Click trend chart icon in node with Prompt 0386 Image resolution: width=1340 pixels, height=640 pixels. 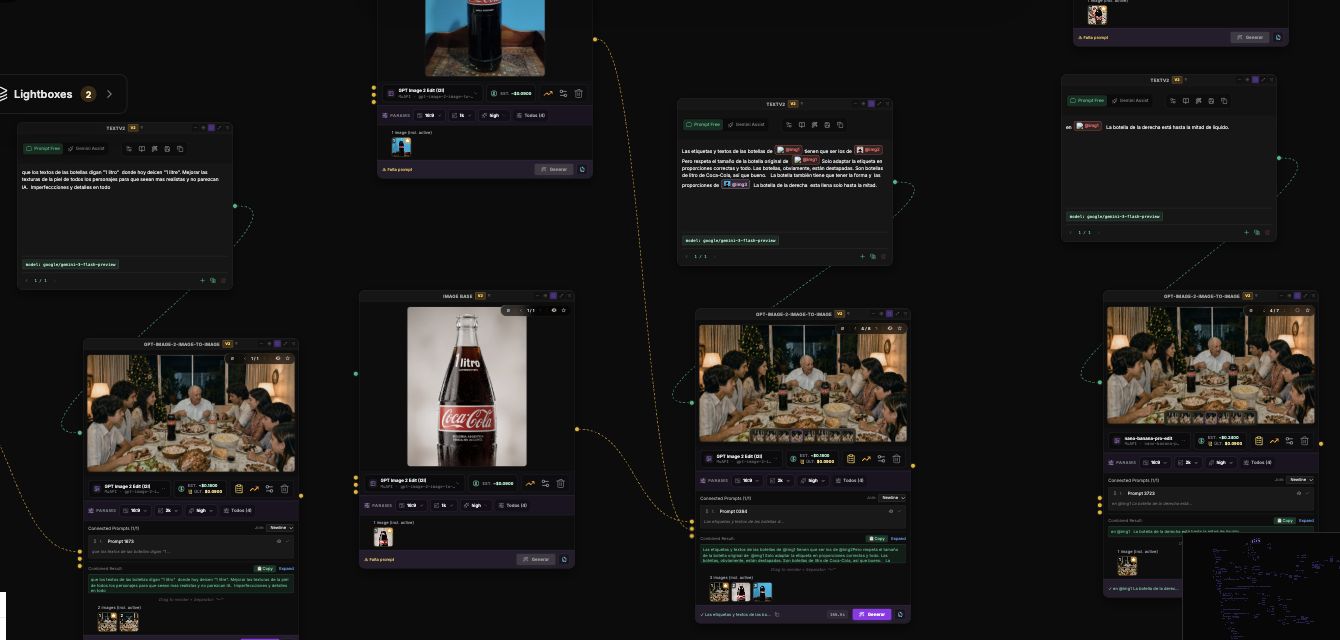[866, 459]
